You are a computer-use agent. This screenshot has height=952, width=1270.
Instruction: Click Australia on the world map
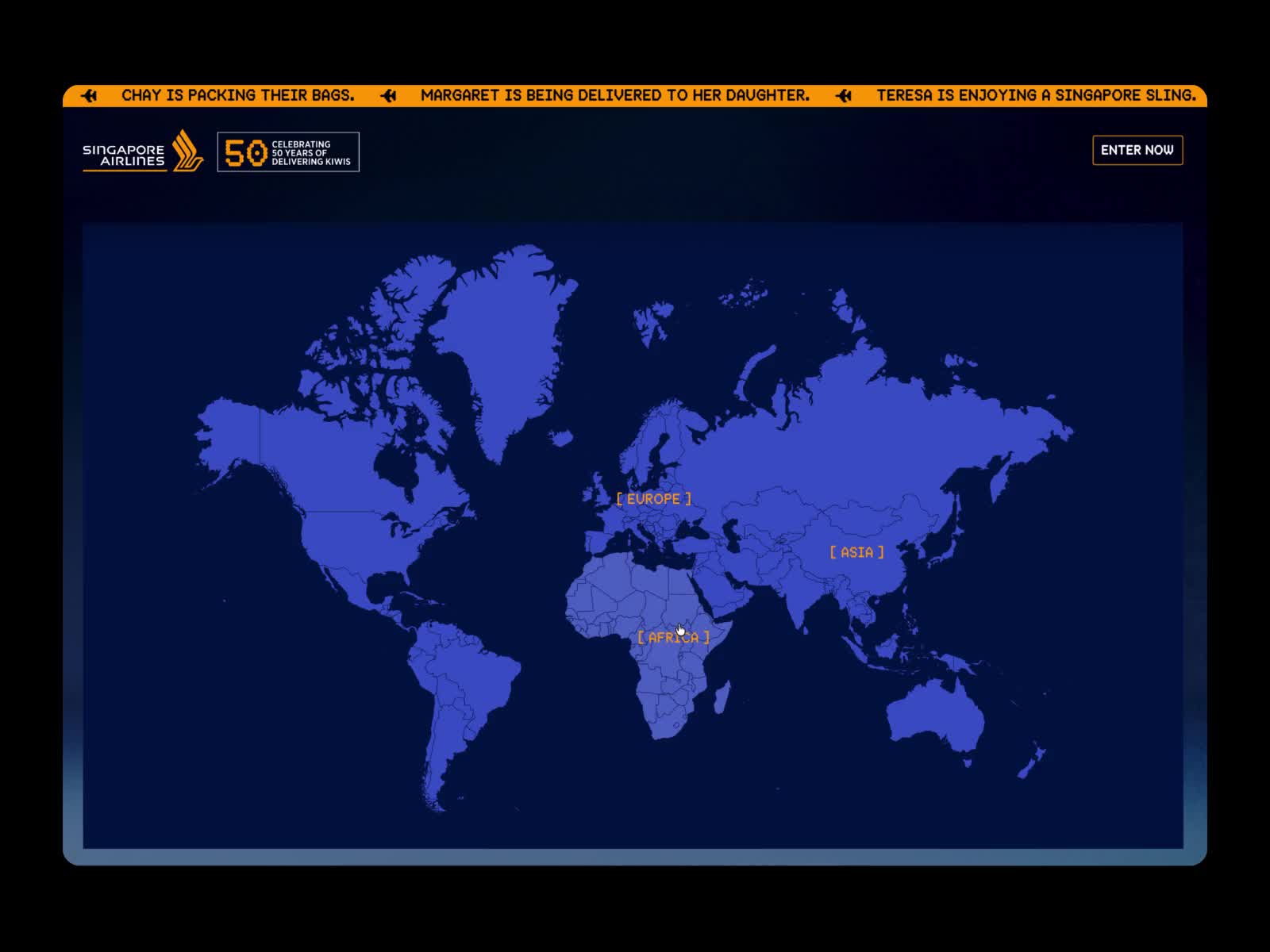point(937,718)
